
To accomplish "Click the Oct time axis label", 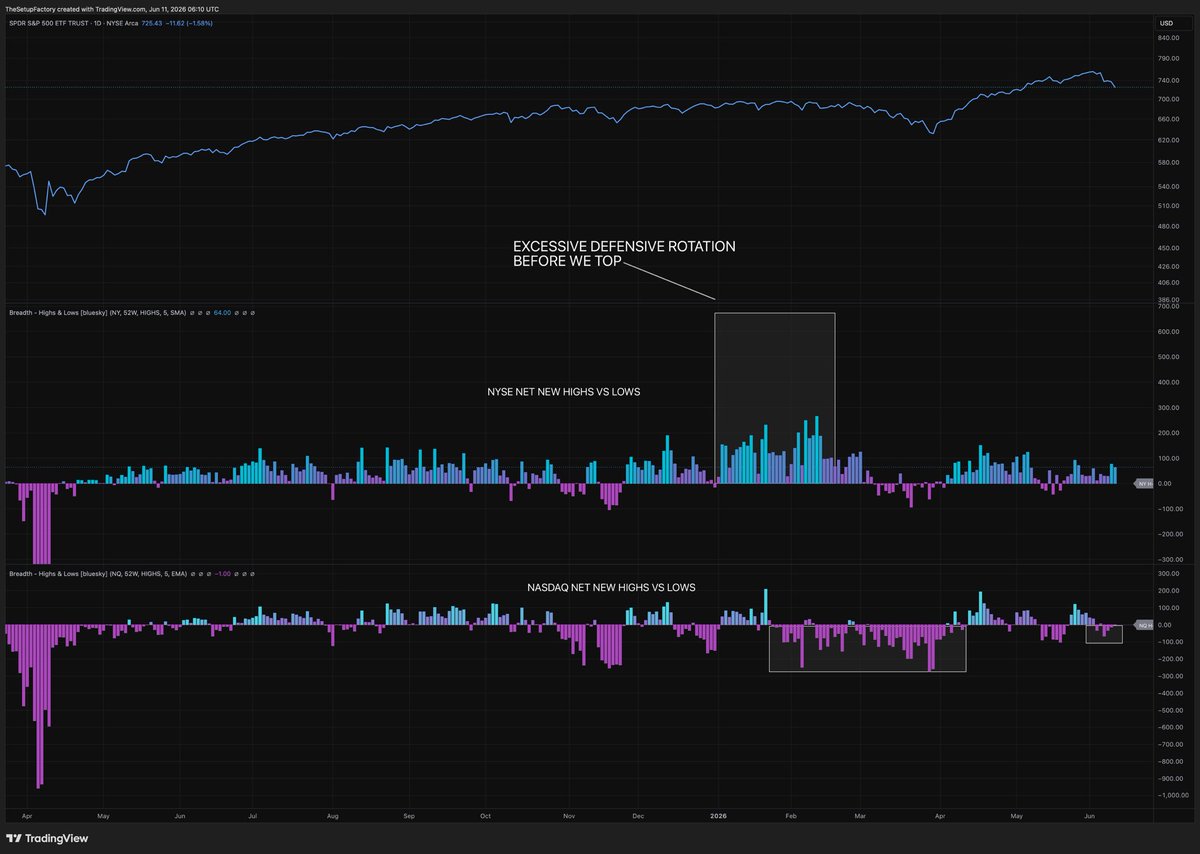I will tap(485, 816).
